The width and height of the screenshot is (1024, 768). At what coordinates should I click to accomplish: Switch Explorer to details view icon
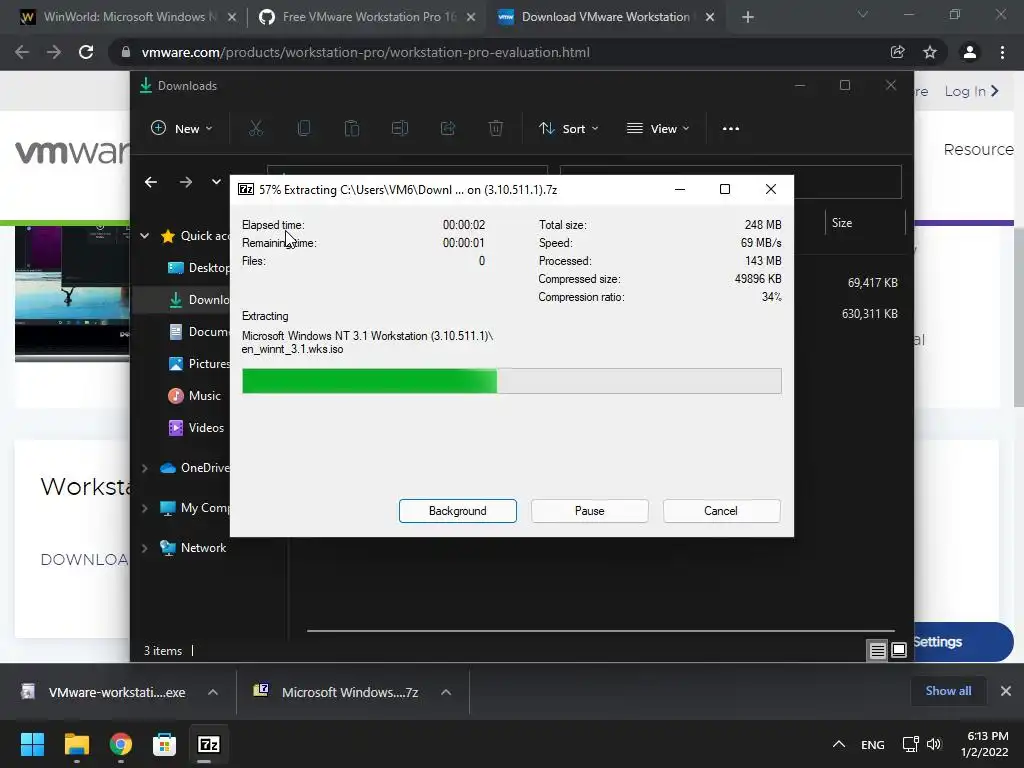click(x=878, y=650)
